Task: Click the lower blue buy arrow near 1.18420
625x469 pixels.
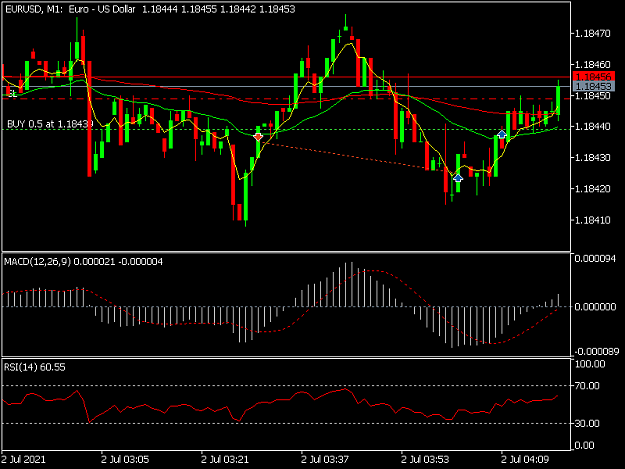Action: point(458,178)
